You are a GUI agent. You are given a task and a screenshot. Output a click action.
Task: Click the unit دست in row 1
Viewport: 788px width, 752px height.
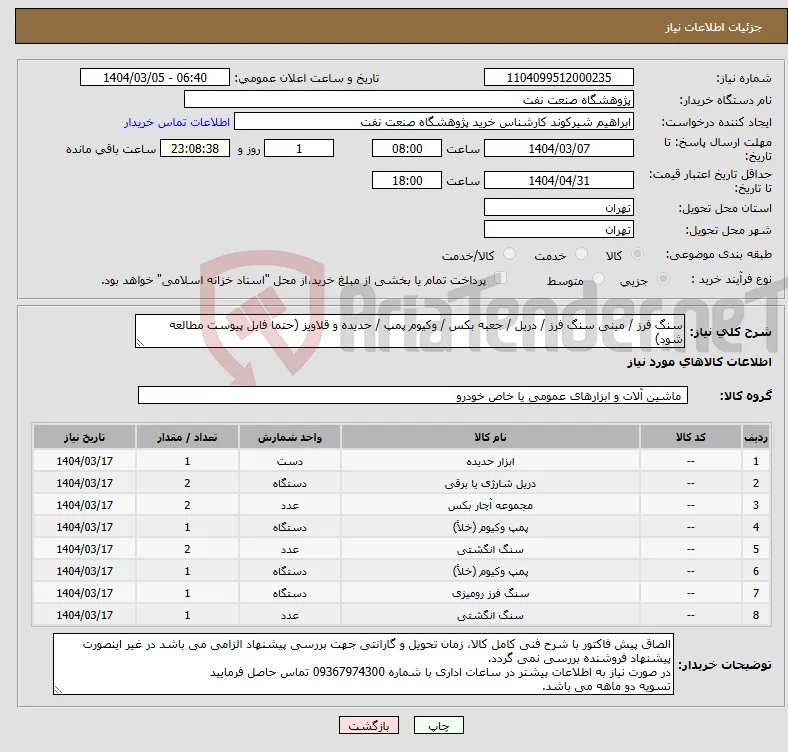tap(290, 461)
